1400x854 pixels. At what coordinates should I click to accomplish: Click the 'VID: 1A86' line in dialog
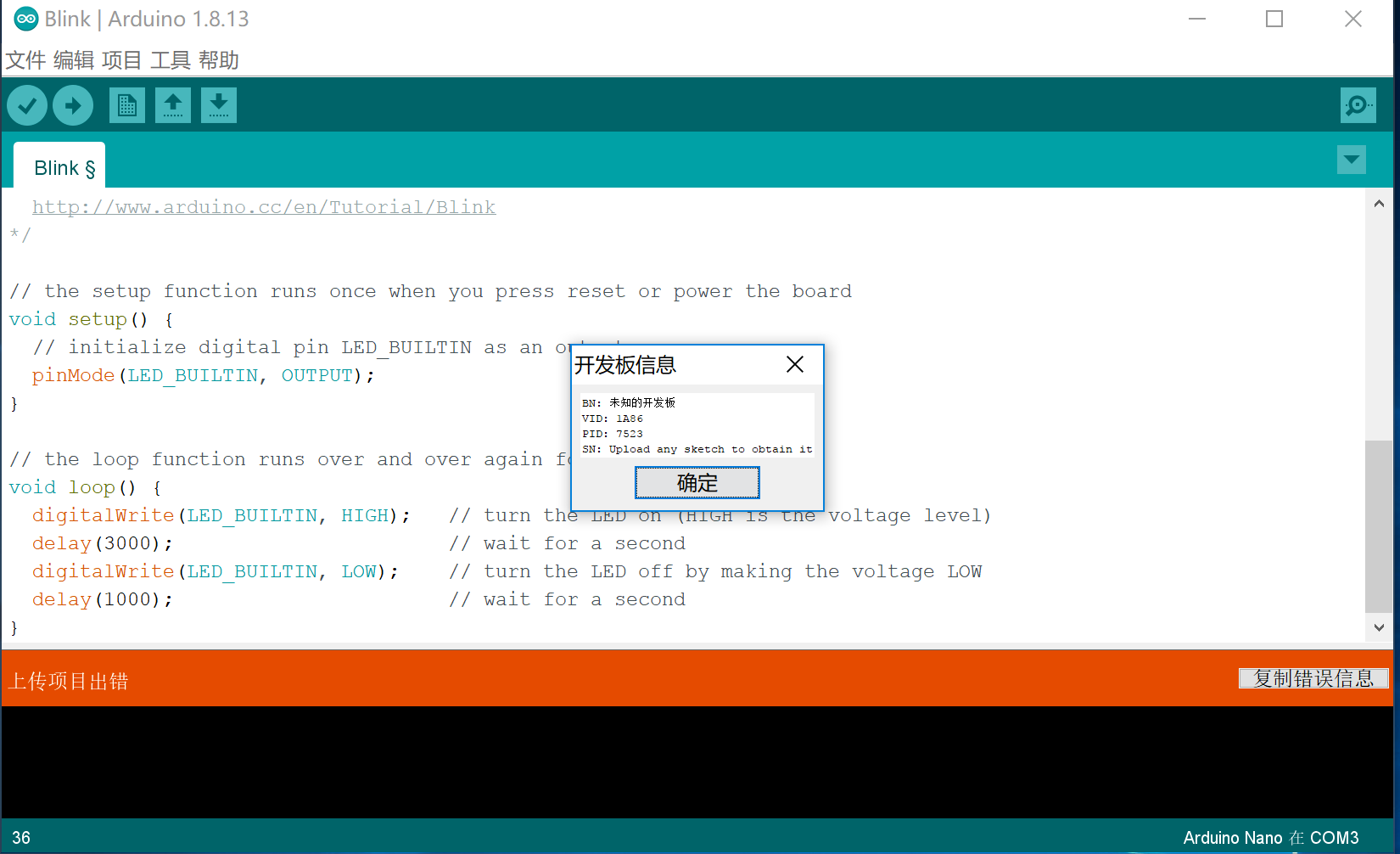pyautogui.click(x=613, y=419)
